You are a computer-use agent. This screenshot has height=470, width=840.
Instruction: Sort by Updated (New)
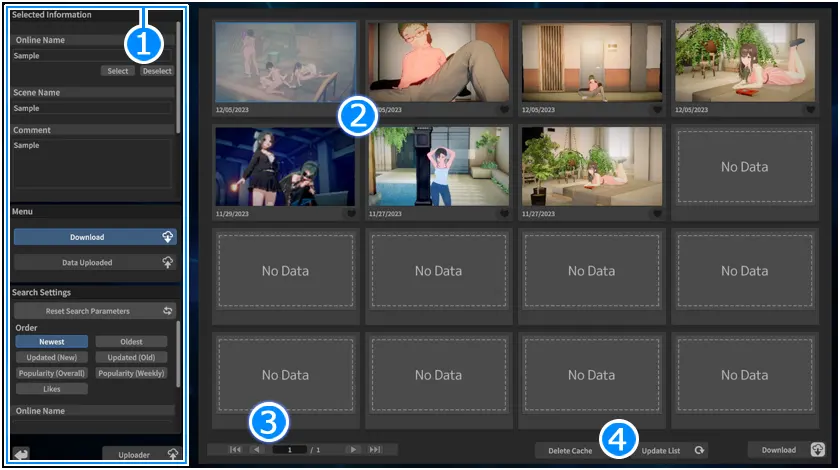tap(51, 357)
